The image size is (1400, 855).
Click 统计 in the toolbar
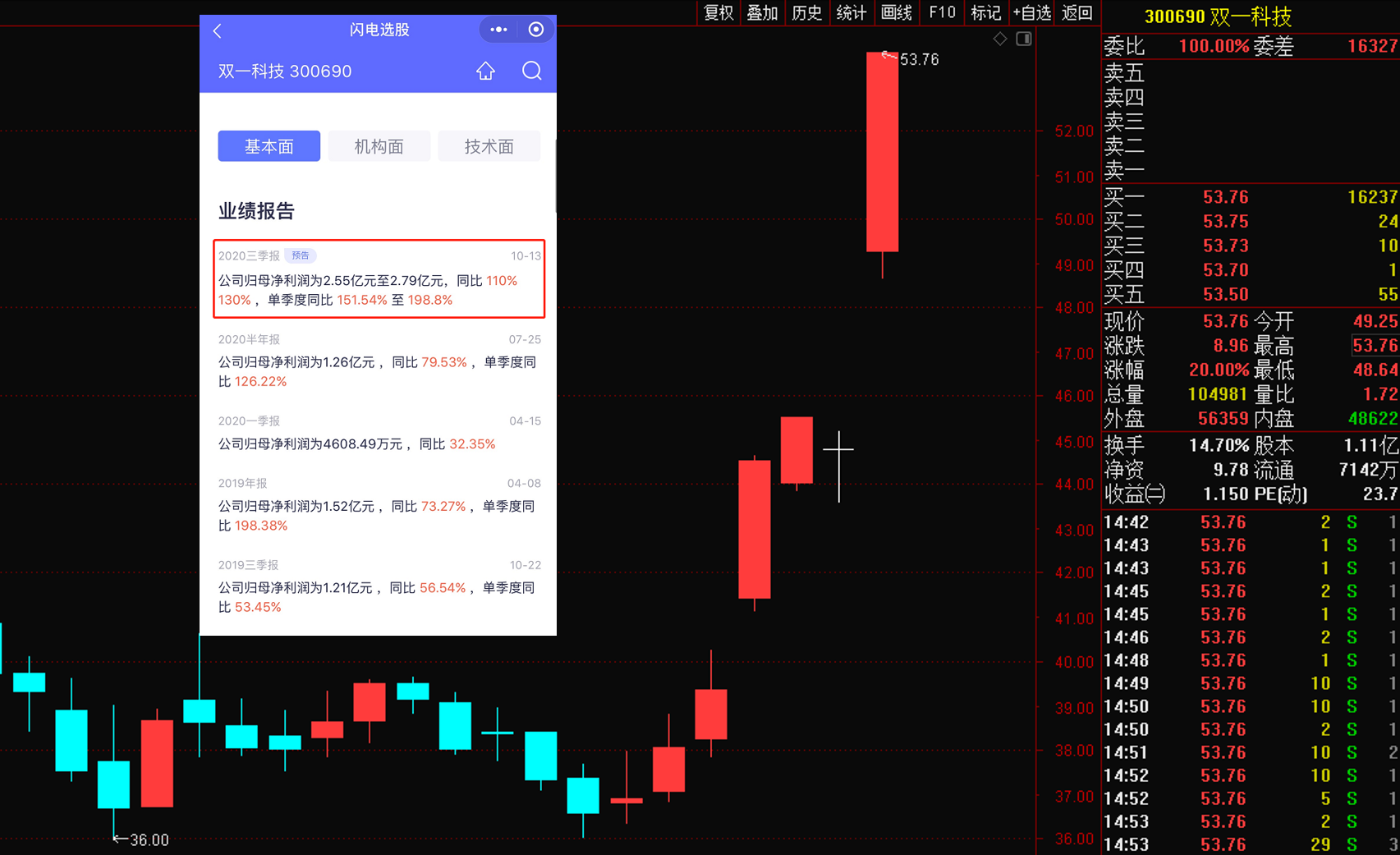tap(851, 12)
